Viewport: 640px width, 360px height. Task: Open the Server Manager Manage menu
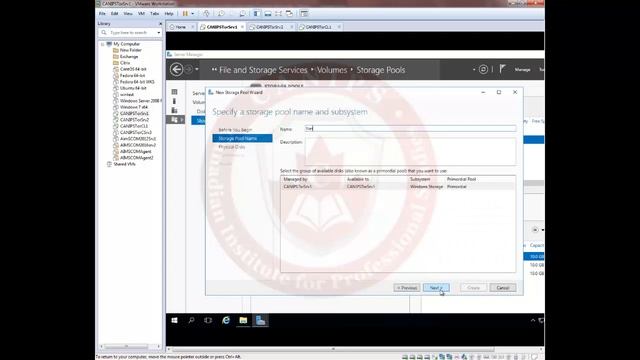[522, 70]
